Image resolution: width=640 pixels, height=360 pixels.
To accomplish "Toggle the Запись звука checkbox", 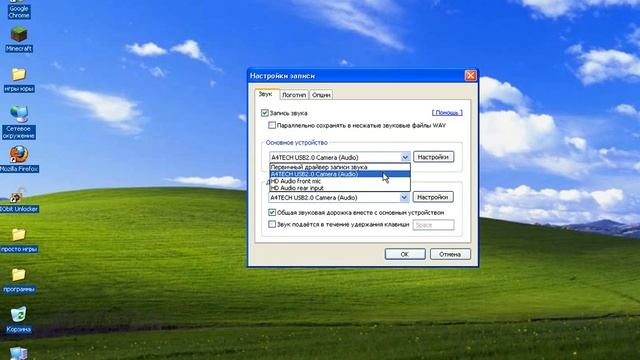I will [264, 113].
